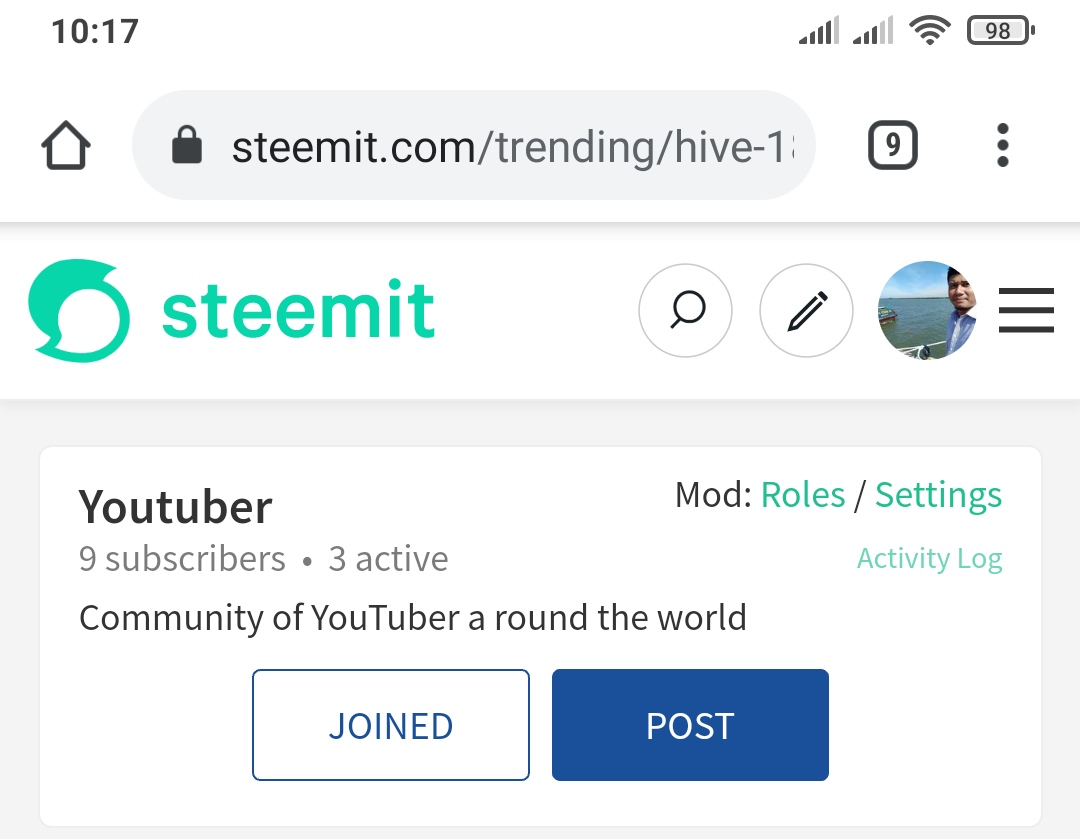
Task: Open community Settings link
Action: coord(938,496)
